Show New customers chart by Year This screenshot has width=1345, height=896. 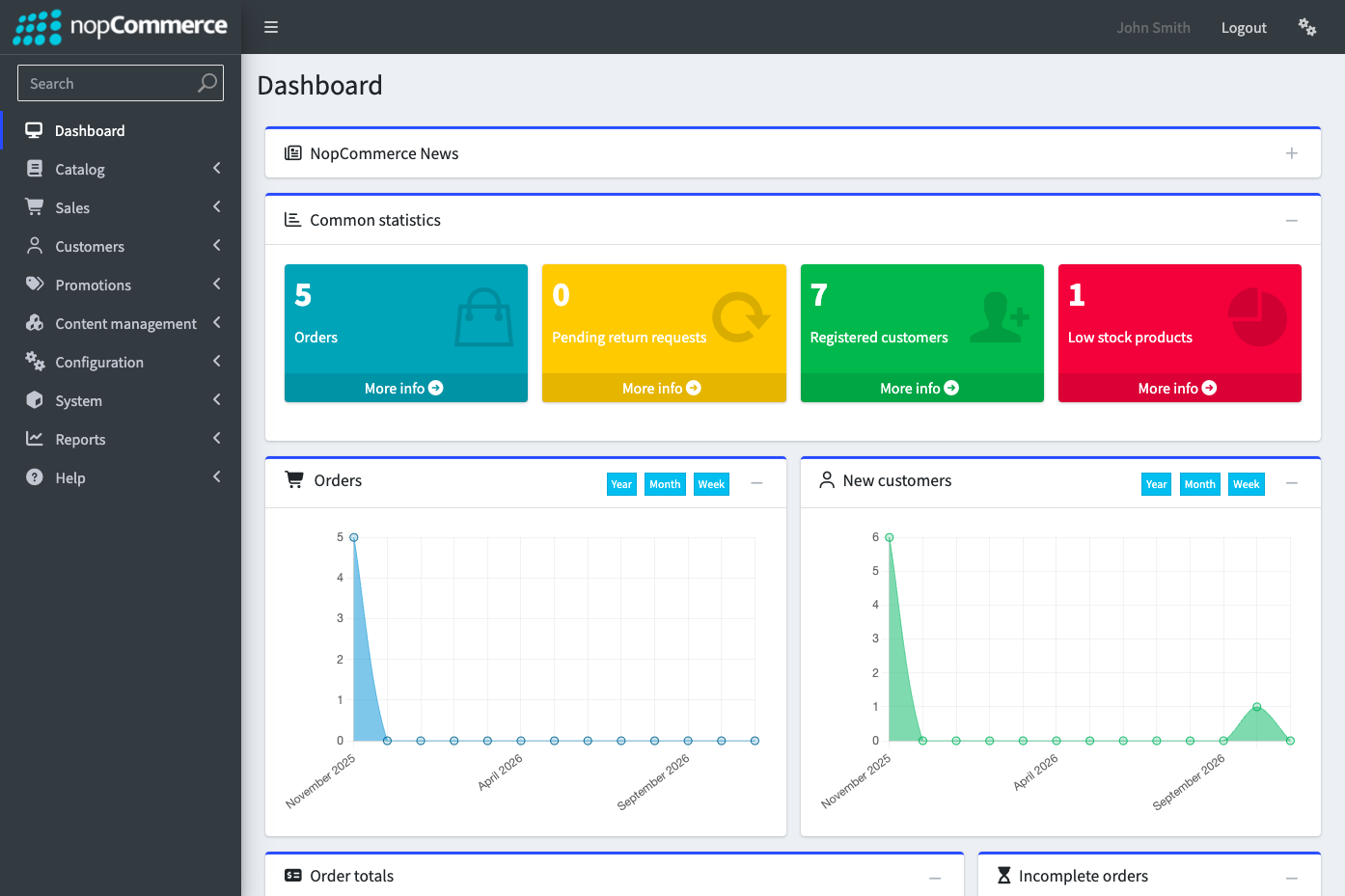pos(1156,484)
